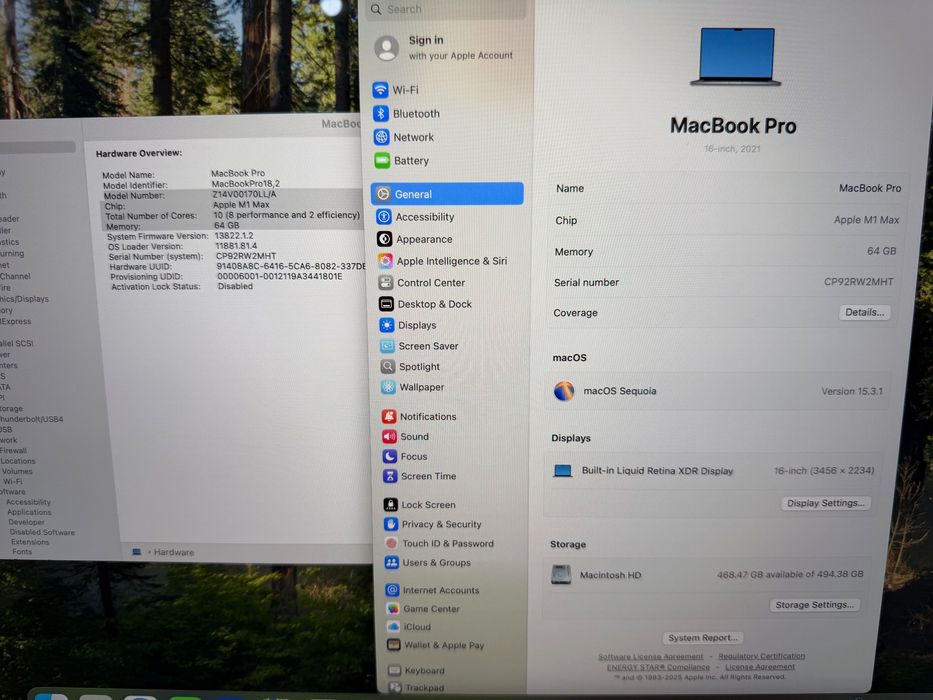Click the MacBook Pro name field
Viewport: 933px width, 700px height.
tap(728, 188)
